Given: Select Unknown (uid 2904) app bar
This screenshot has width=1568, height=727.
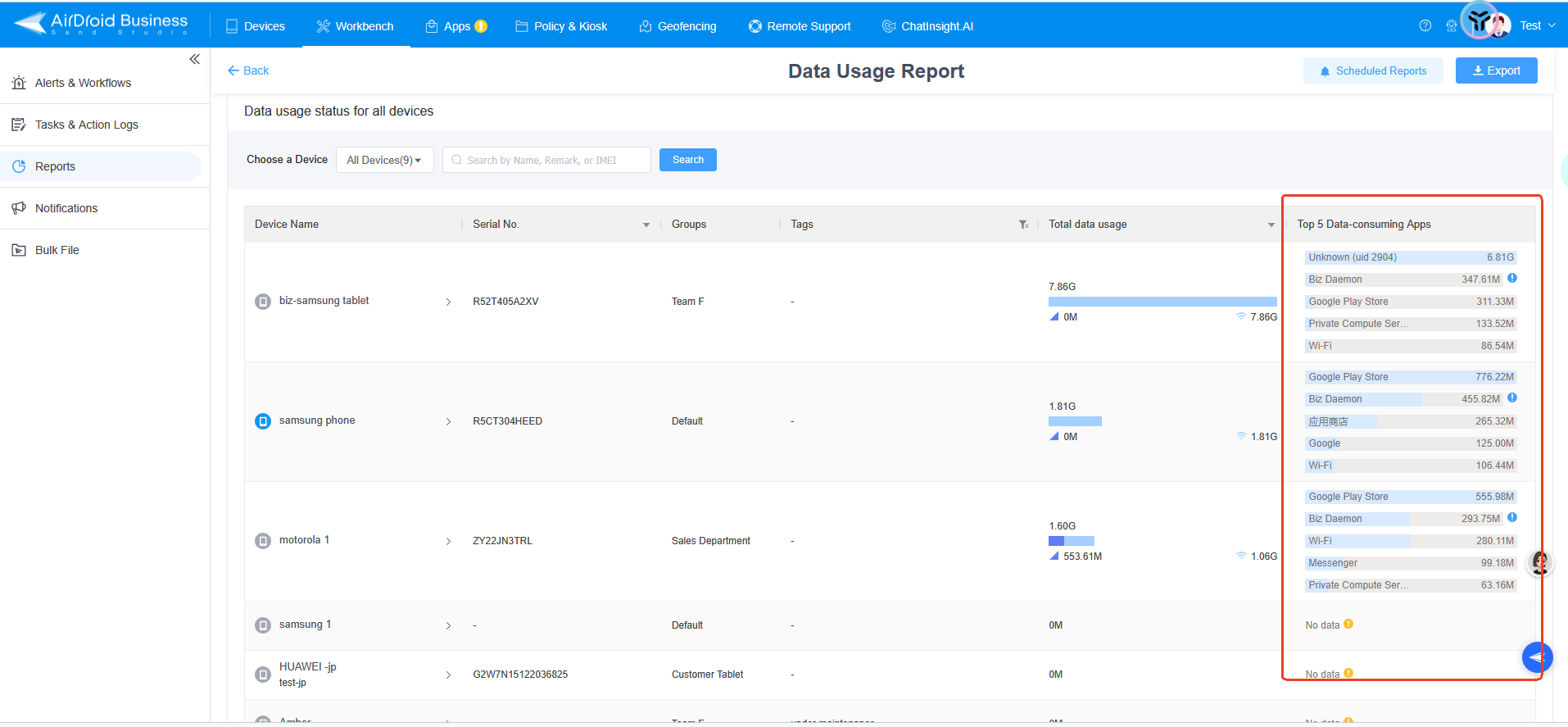Looking at the screenshot, I should pyautogui.click(x=1411, y=257).
